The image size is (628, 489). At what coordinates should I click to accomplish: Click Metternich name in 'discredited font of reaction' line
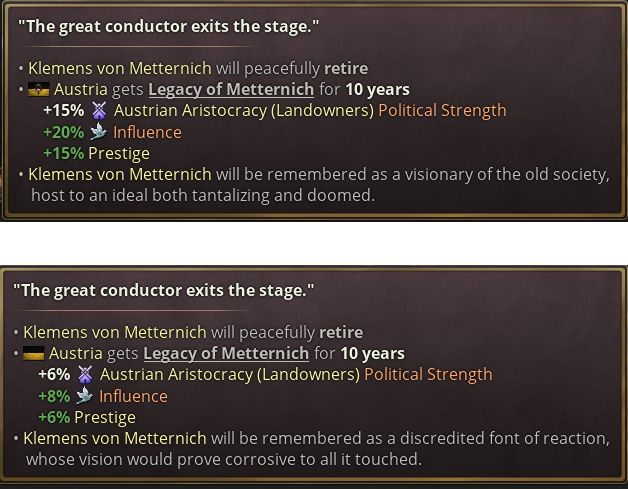pos(115,439)
